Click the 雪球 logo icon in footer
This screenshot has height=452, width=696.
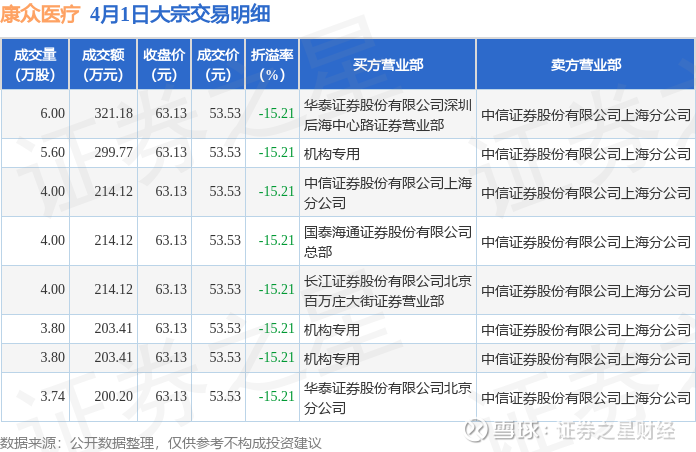[475, 430]
